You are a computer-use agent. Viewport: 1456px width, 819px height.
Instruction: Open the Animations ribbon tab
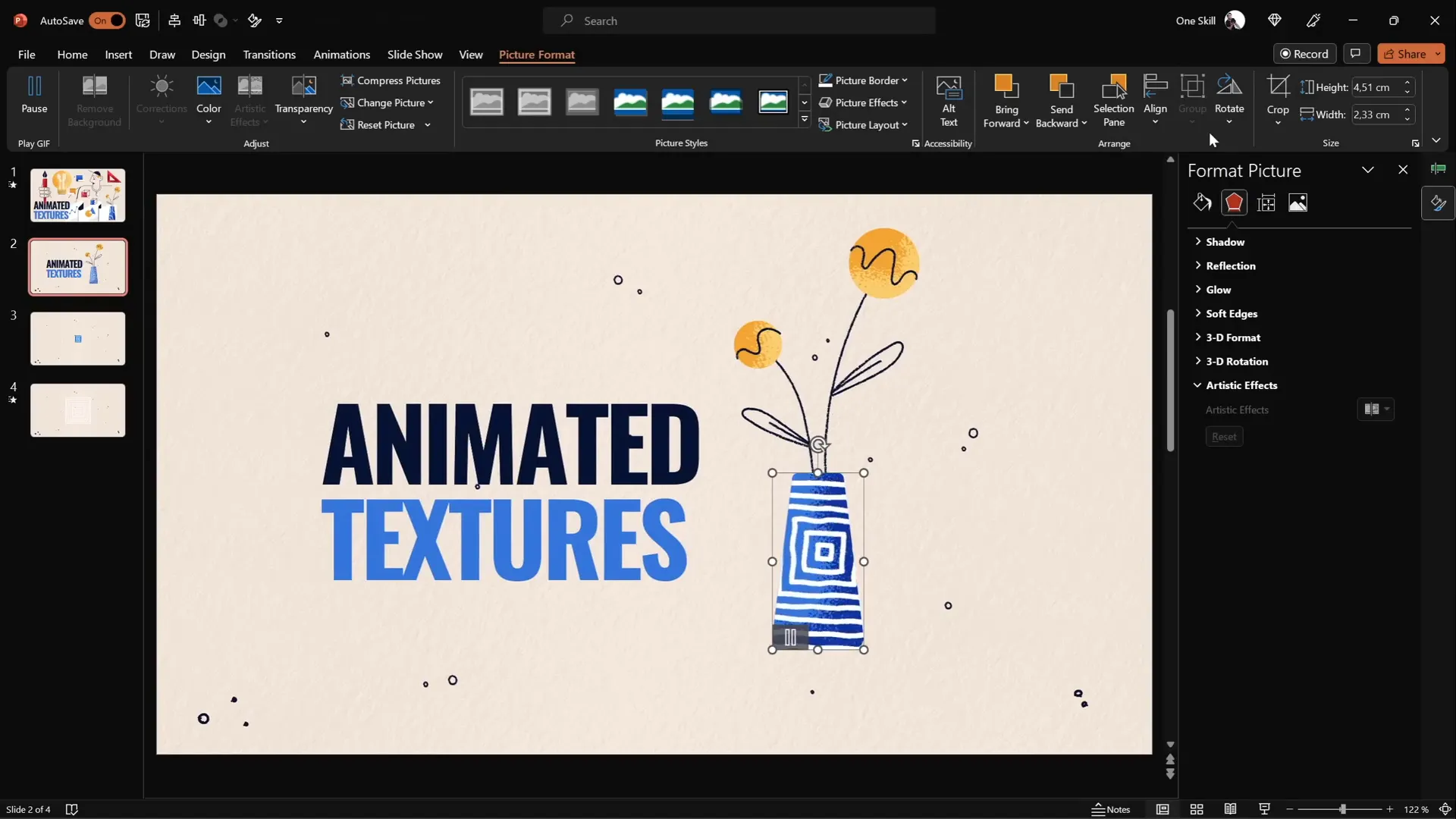(342, 55)
